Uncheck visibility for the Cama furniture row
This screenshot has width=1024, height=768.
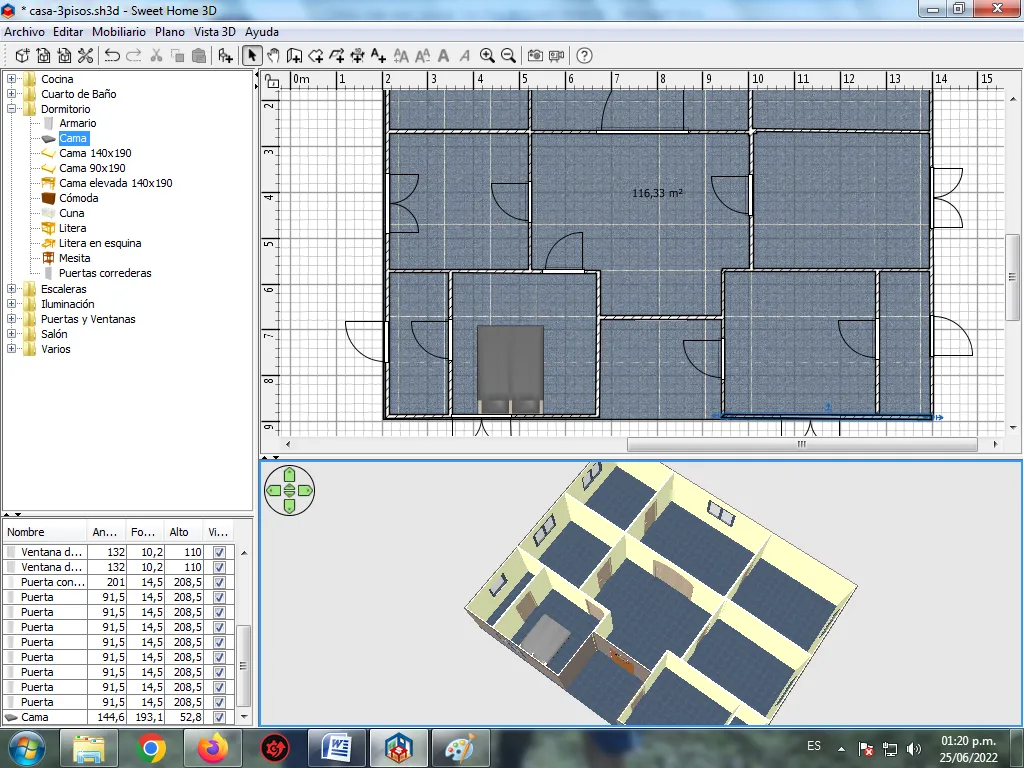click(x=219, y=717)
